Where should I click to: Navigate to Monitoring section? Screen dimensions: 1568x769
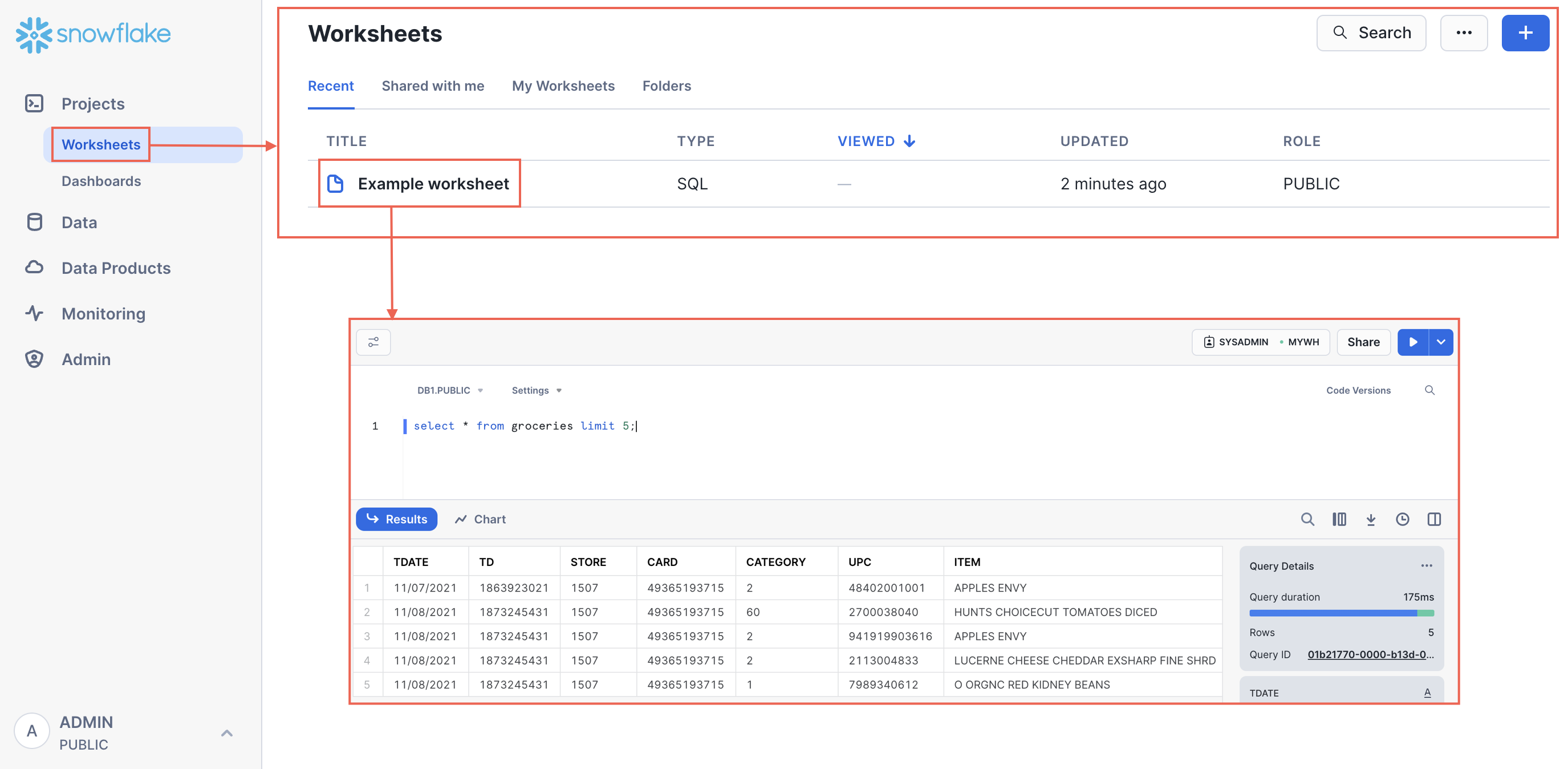103,312
